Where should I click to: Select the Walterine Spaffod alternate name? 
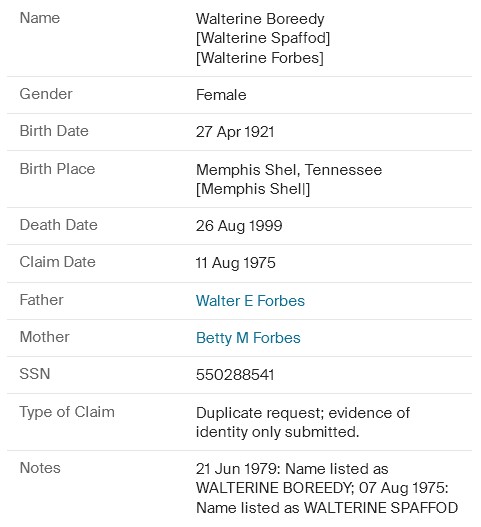pos(263,38)
